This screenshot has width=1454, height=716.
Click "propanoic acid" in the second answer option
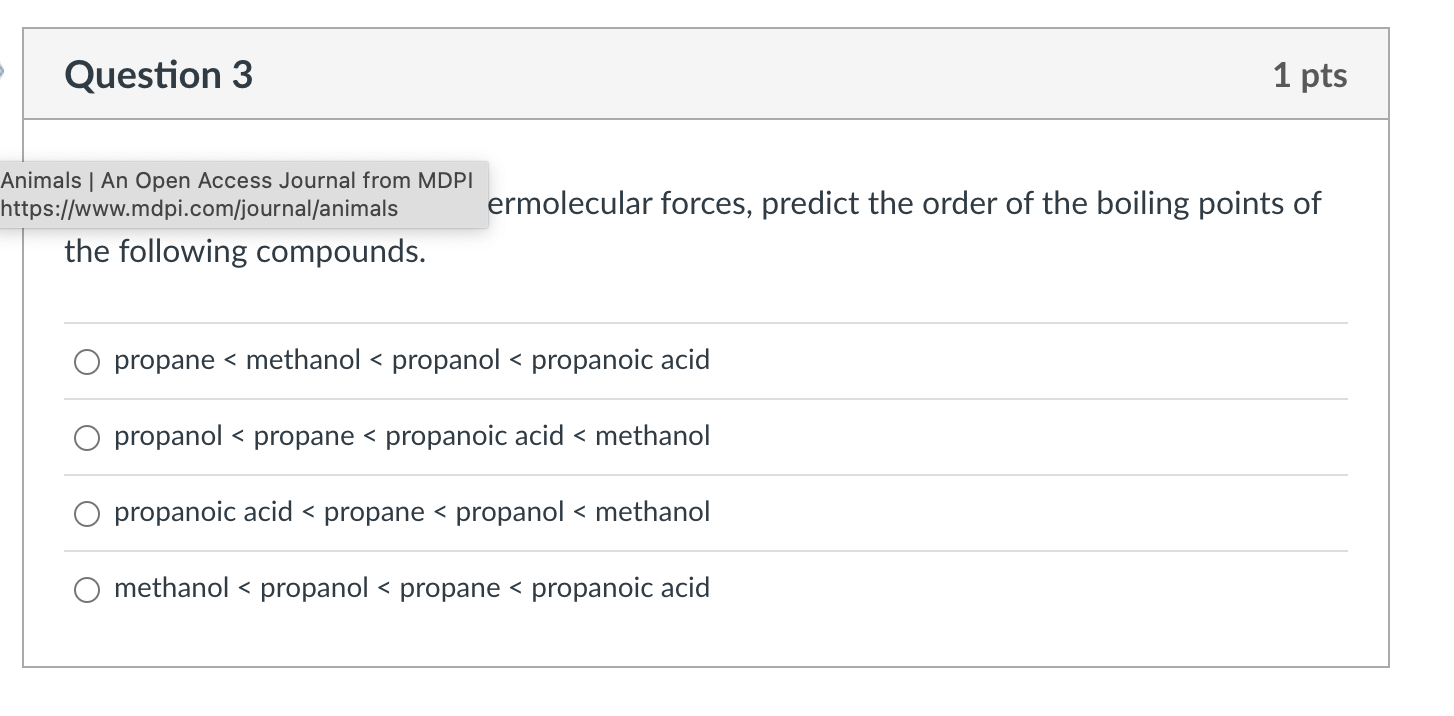coord(474,436)
